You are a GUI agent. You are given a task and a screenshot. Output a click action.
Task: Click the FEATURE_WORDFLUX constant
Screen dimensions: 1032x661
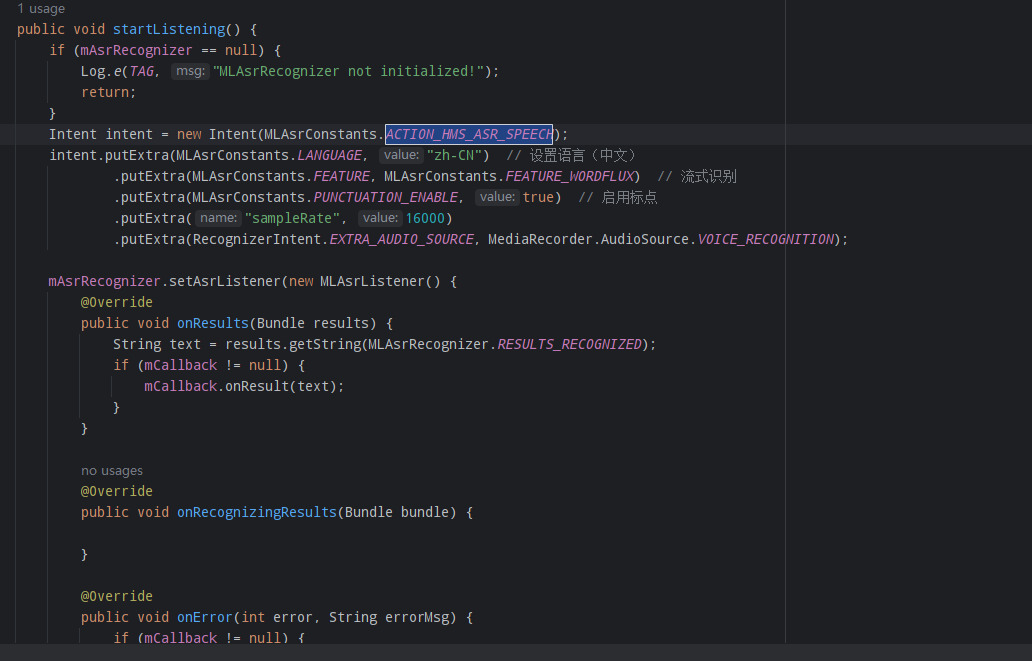coord(569,176)
